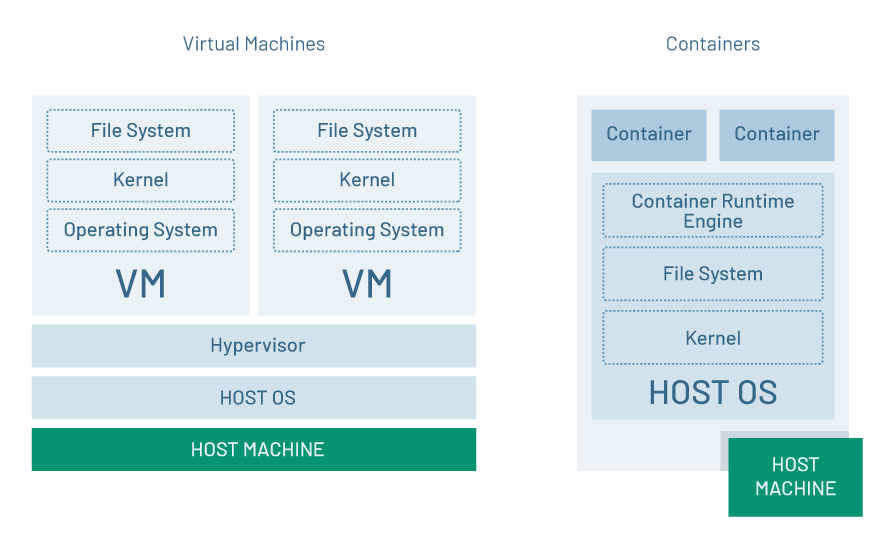The width and height of the screenshot is (888, 555).
Task: Select the Kernel box in the left VM
Action: coord(140,180)
